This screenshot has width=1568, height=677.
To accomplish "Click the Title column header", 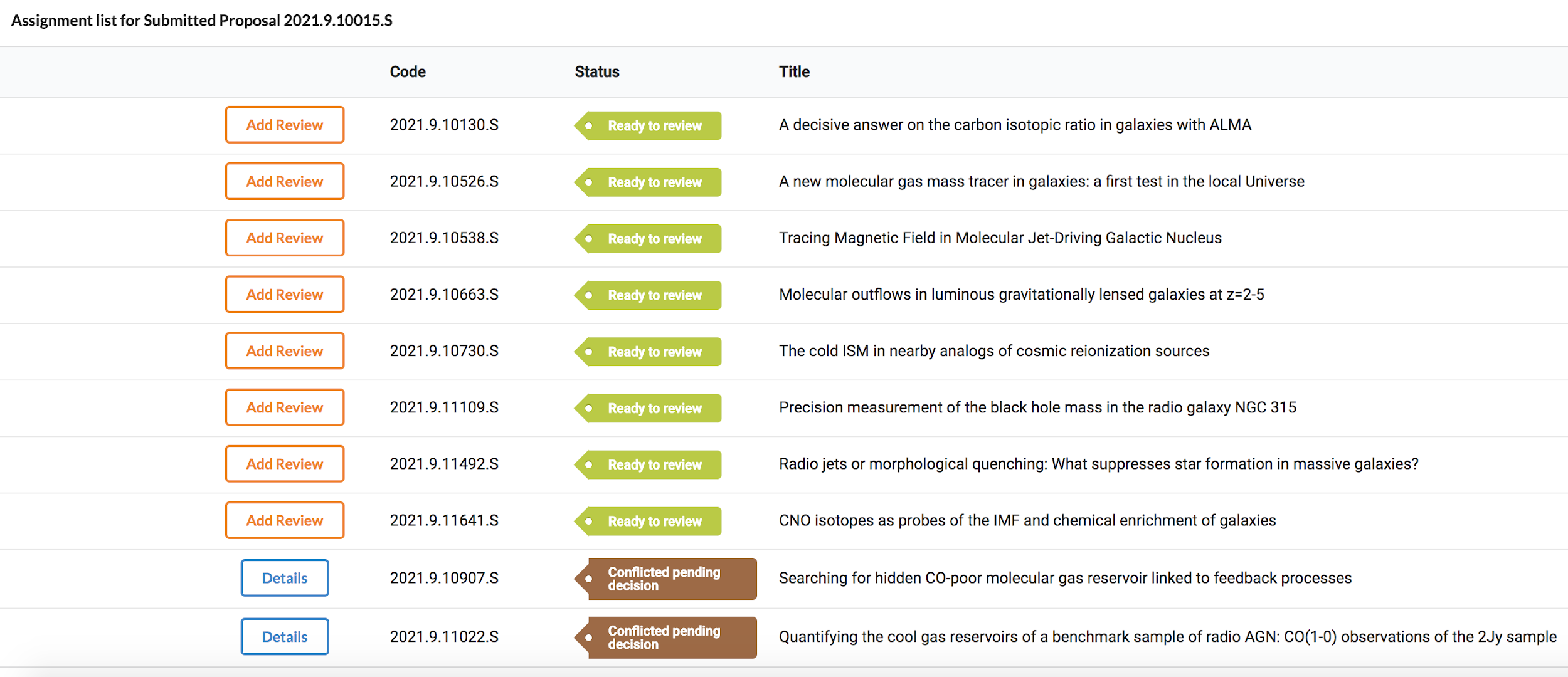I will (x=794, y=72).
